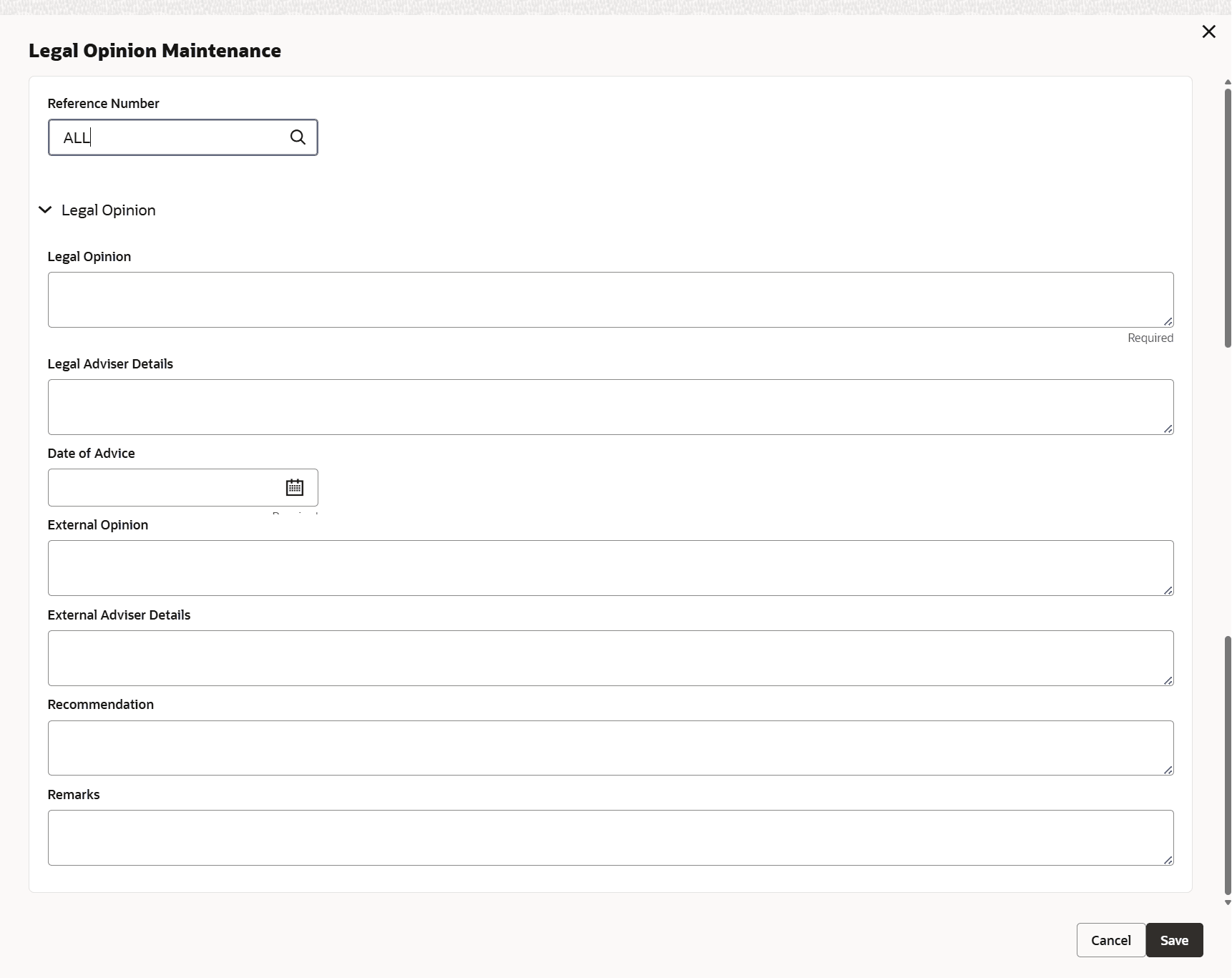The height and width of the screenshot is (978, 1232).
Task: Click the 'Legal Adviser Details' label
Action: point(110,364)
